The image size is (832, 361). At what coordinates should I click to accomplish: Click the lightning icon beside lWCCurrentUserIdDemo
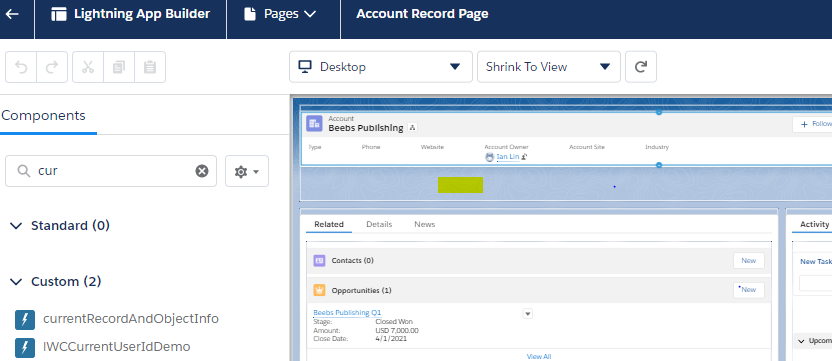[25, 348]
